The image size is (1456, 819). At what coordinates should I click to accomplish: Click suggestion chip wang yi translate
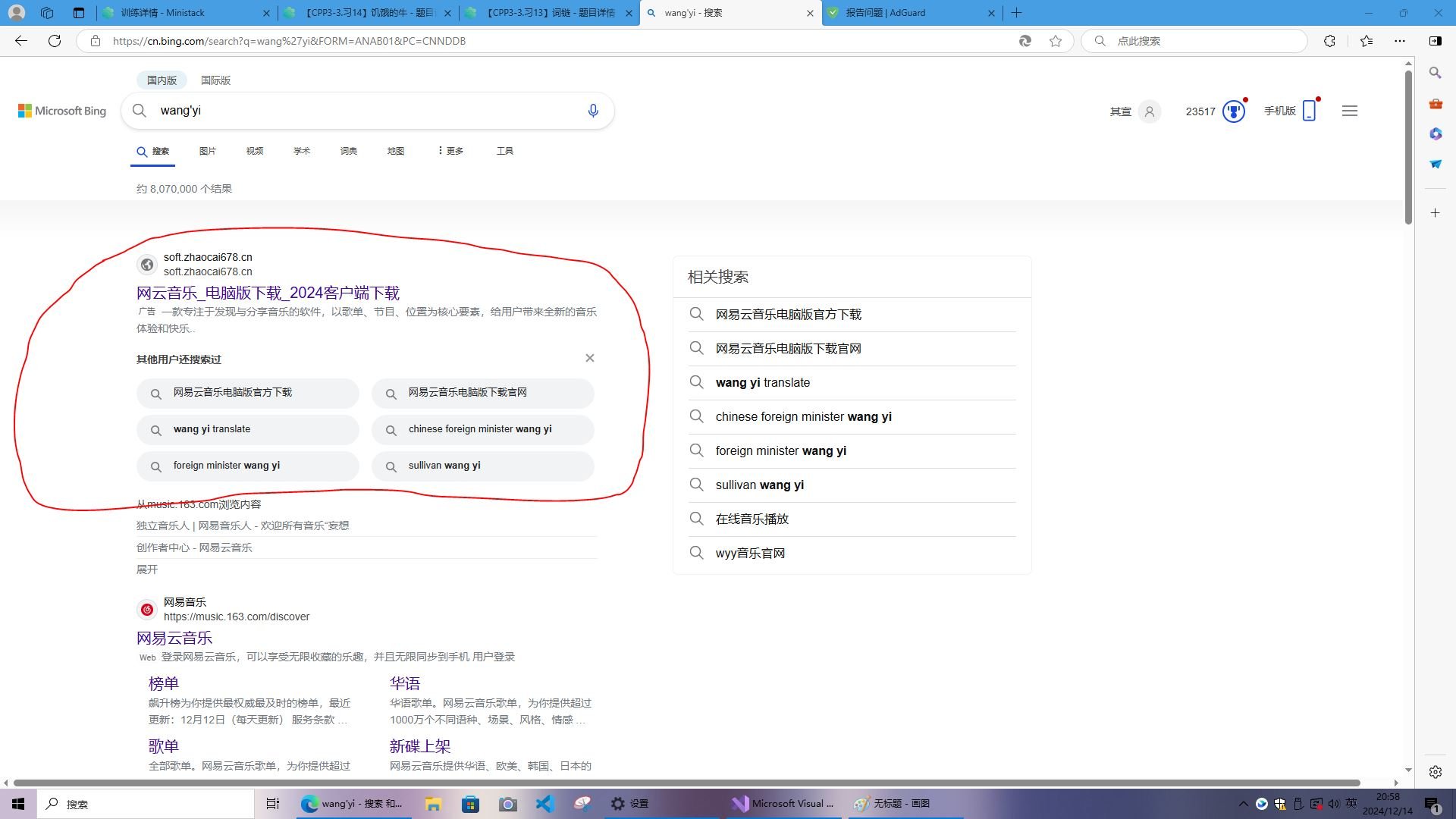[x=248, y=429]
